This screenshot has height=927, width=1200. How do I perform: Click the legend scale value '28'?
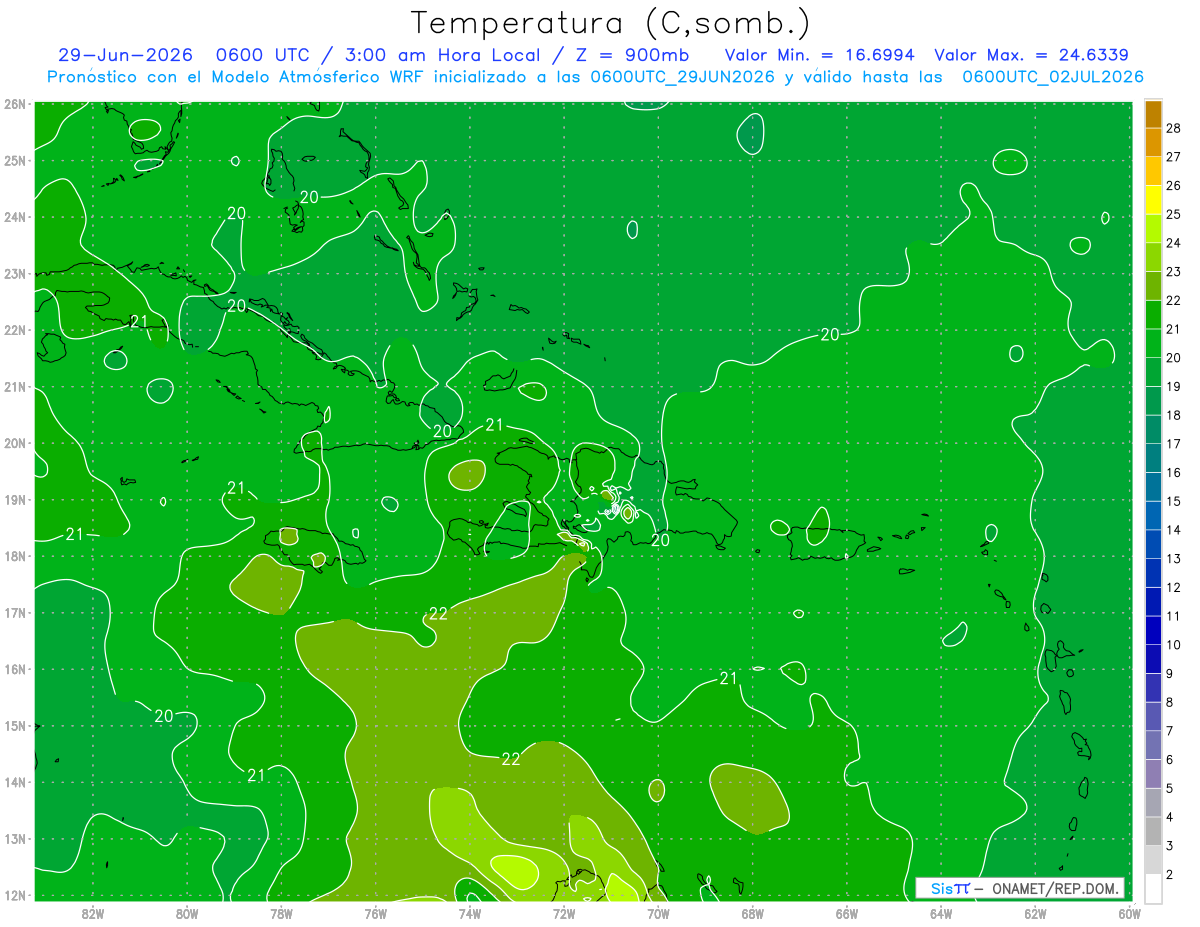pos(1173,128)
